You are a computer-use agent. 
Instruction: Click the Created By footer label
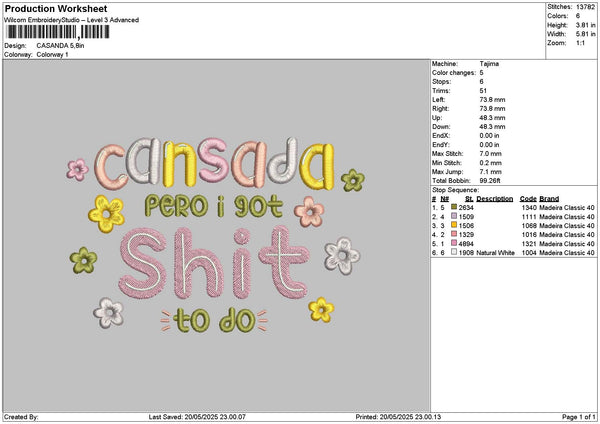(x=21, y=417)
